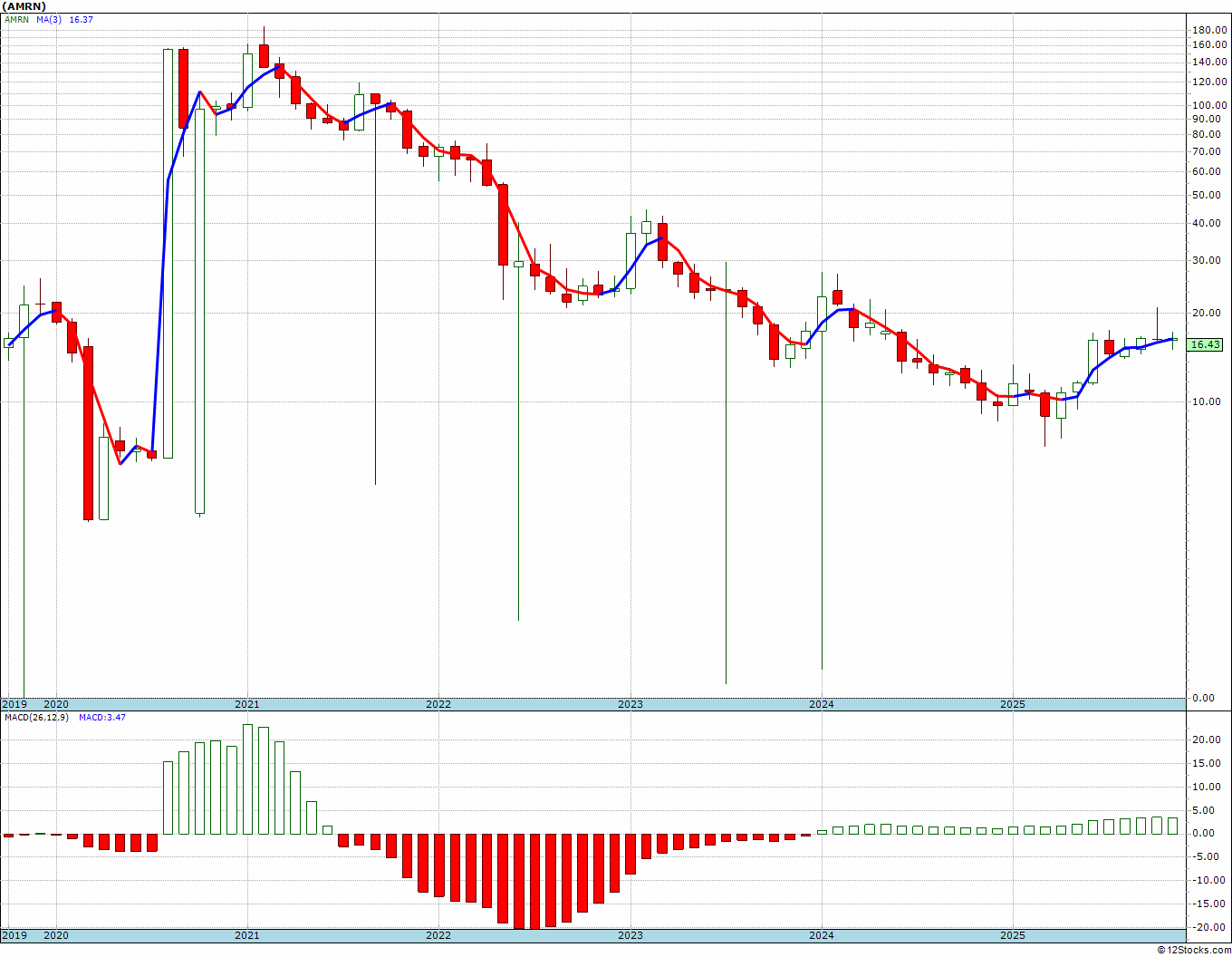
Task: Select -15.00 on the MACD panel axis
Action: 1210,904
